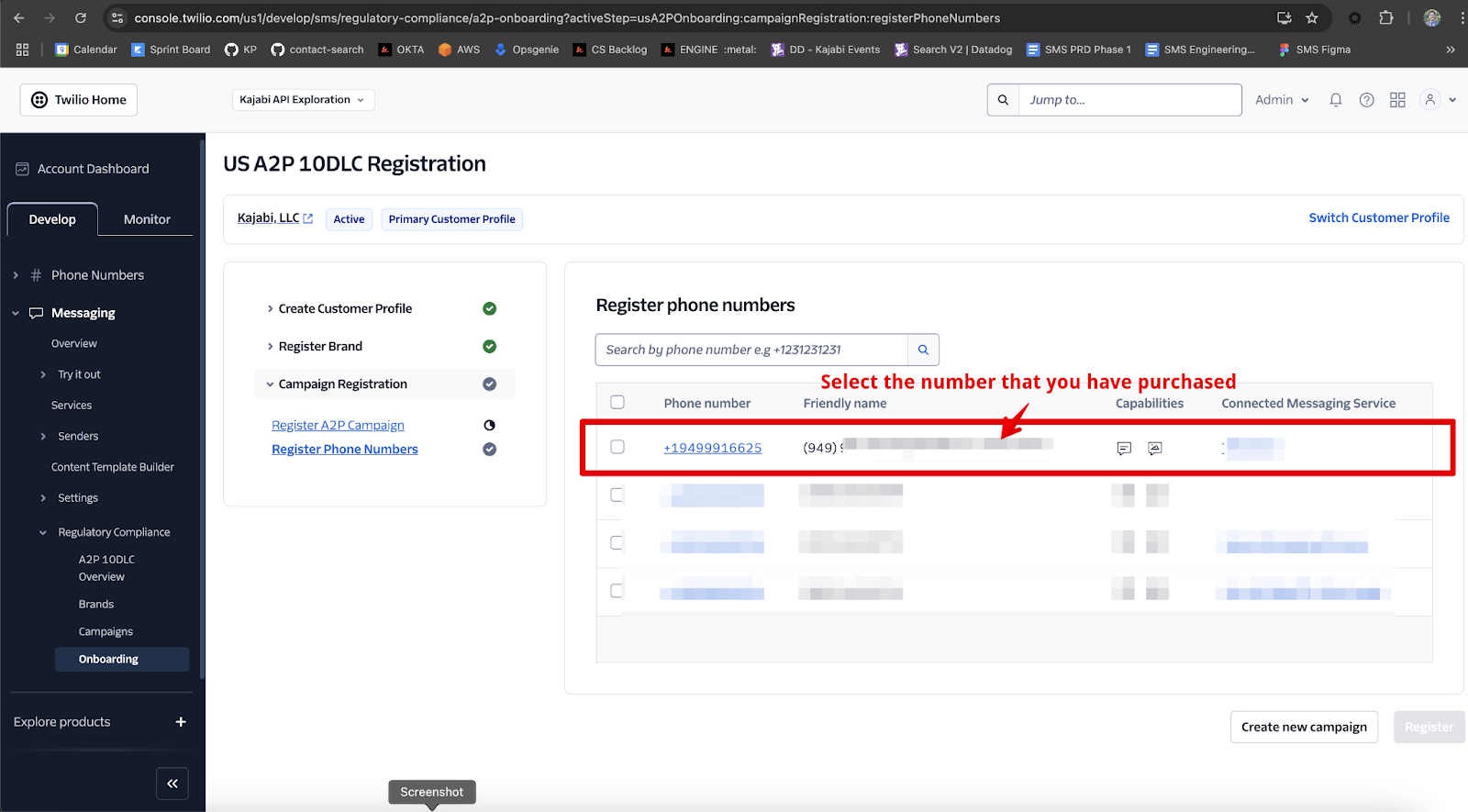Click the Search by phone number field
1468x812 pixels.
751,350
